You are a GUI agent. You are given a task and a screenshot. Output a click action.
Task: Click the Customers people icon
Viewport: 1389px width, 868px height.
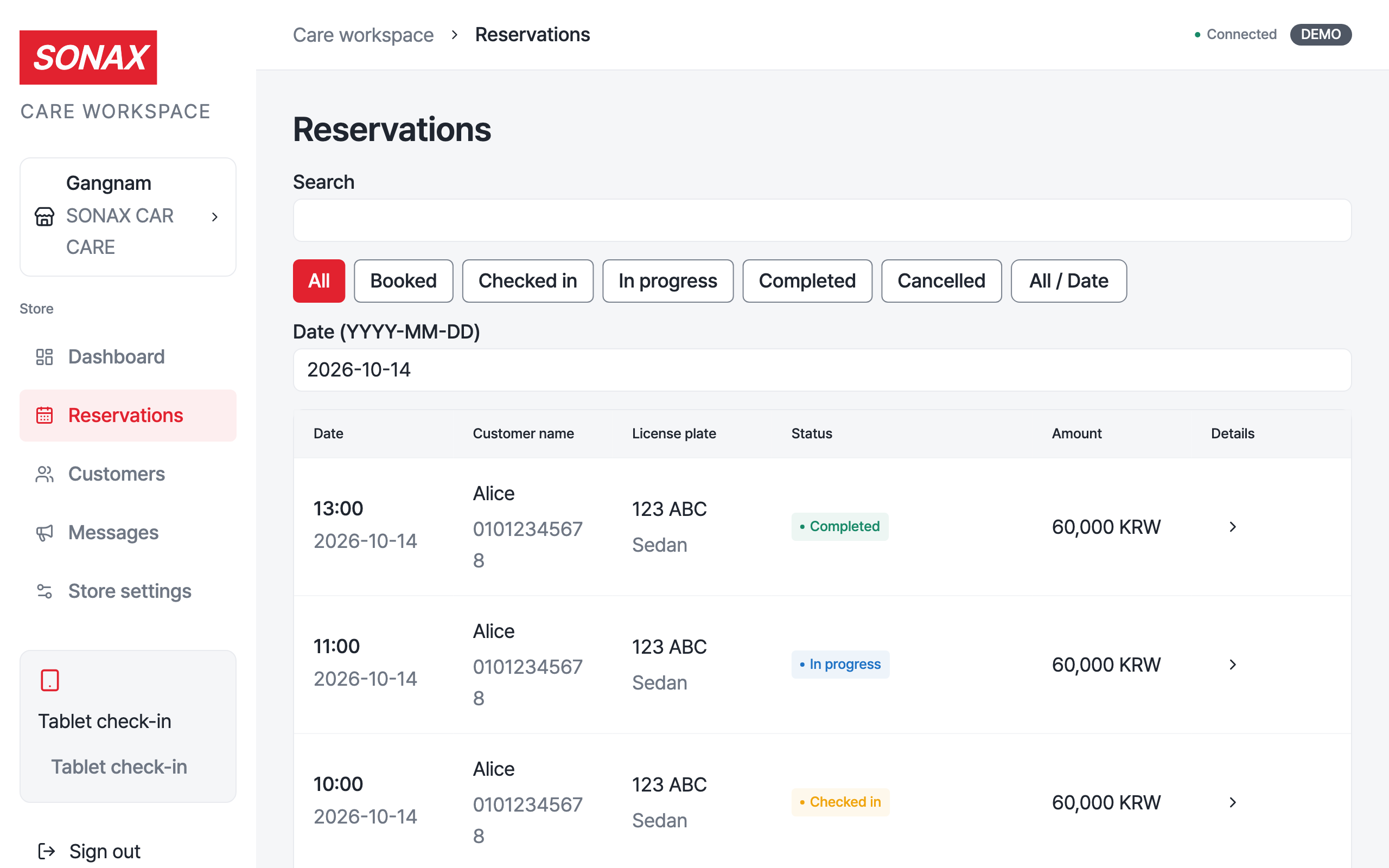click(x=44, y=474)
